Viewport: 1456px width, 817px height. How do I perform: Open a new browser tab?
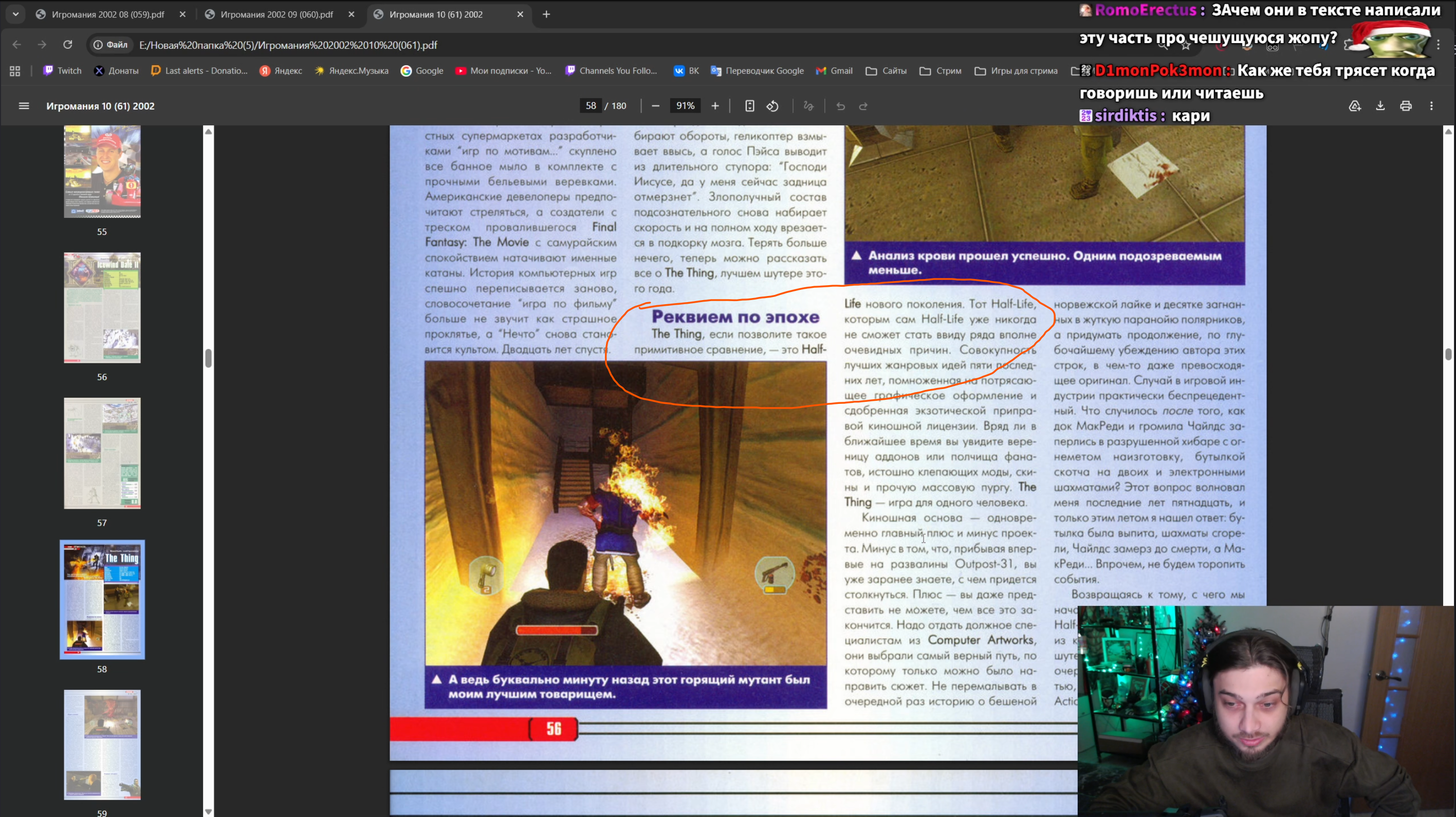(546, 14)
